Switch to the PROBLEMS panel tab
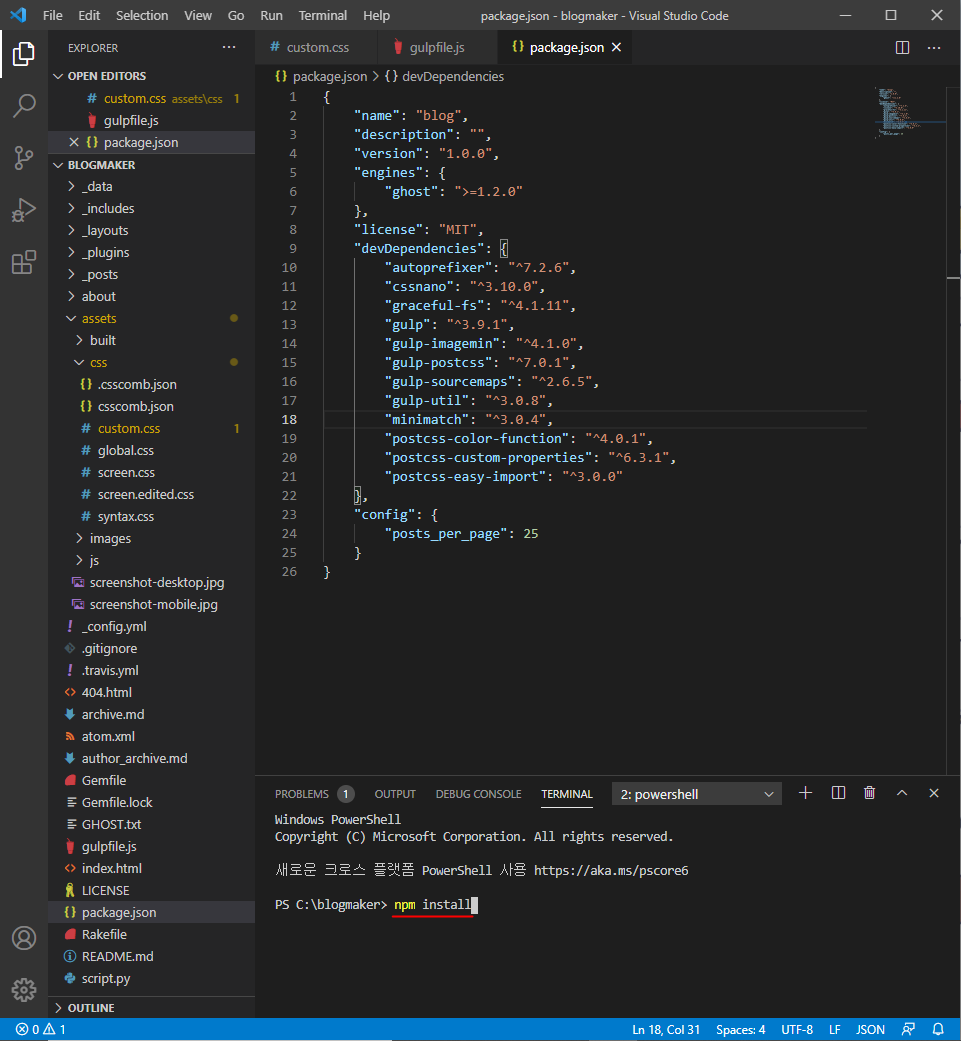 click(314, 794)
